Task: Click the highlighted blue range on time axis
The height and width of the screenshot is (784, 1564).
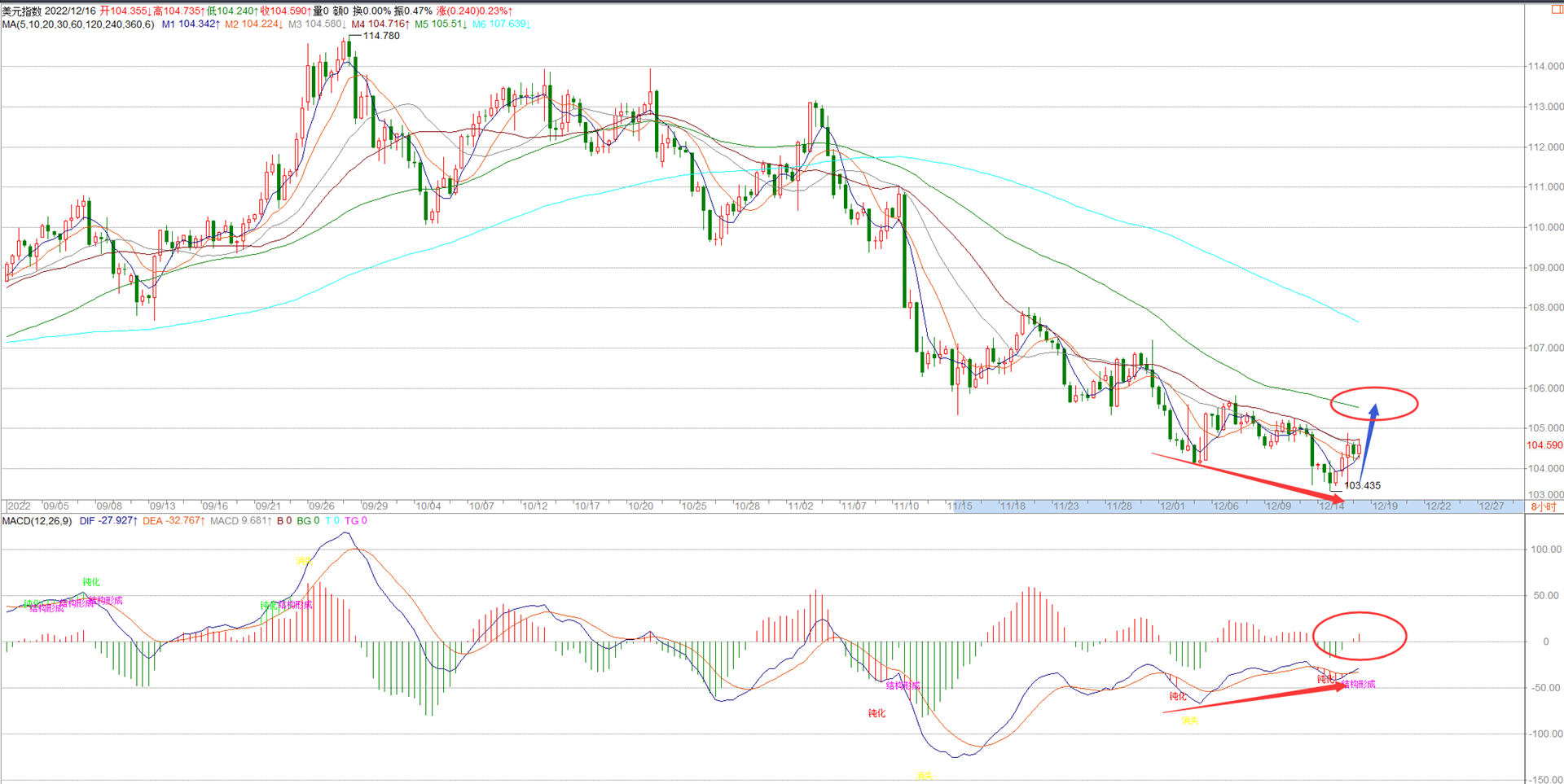Action: pos(1222,506)
